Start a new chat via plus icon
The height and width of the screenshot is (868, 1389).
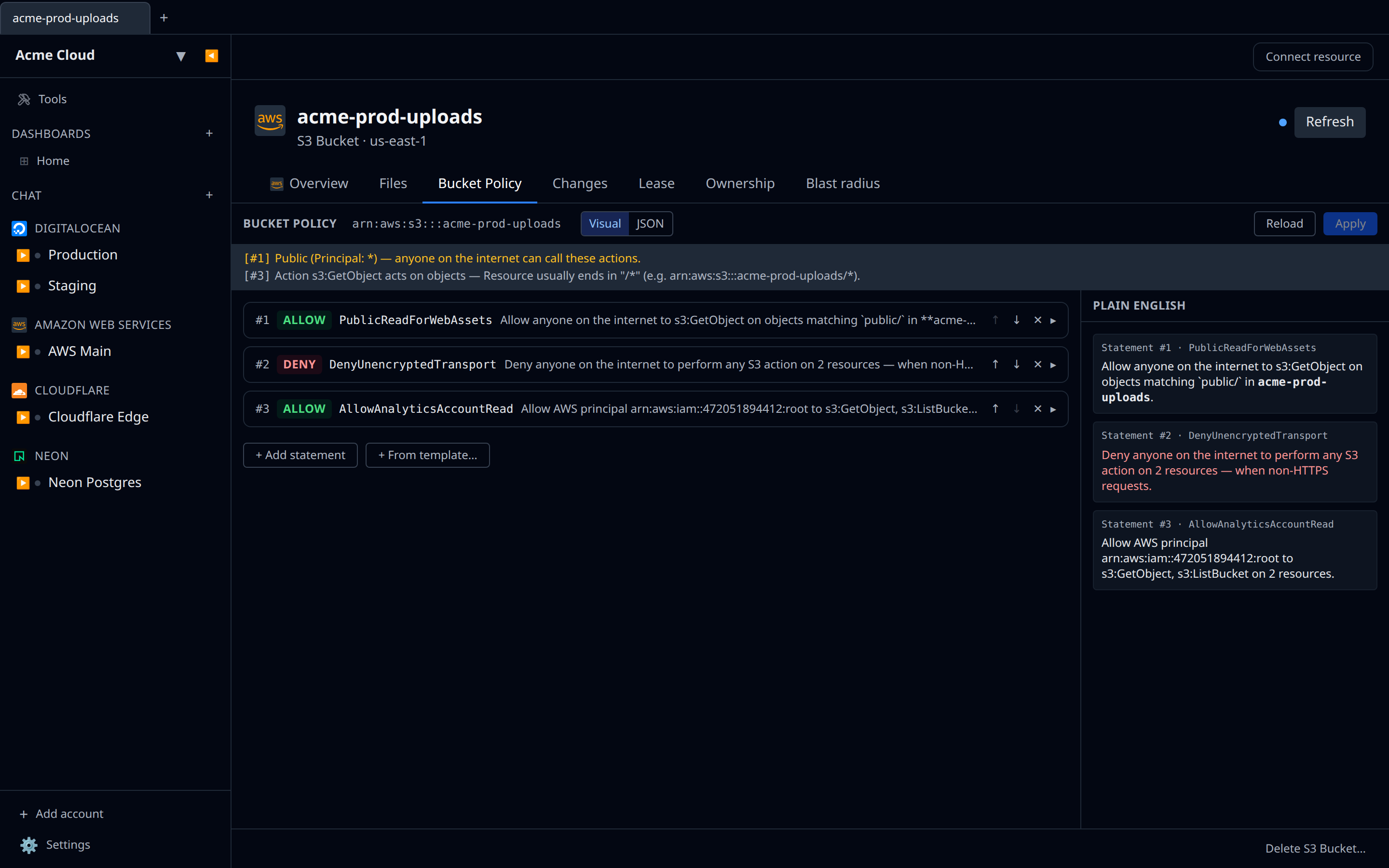point(209,195)
